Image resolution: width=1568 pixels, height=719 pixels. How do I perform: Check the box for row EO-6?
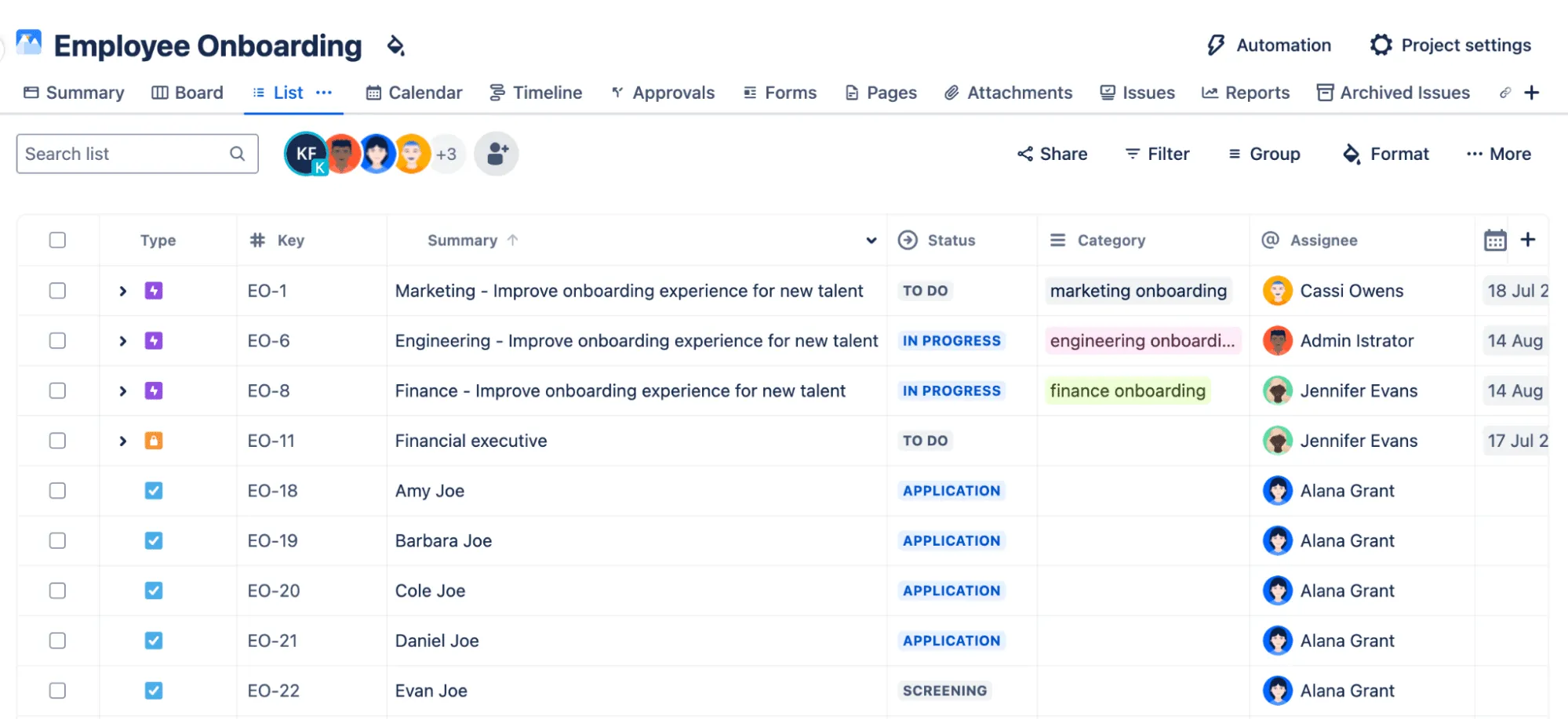pos(57,341)
